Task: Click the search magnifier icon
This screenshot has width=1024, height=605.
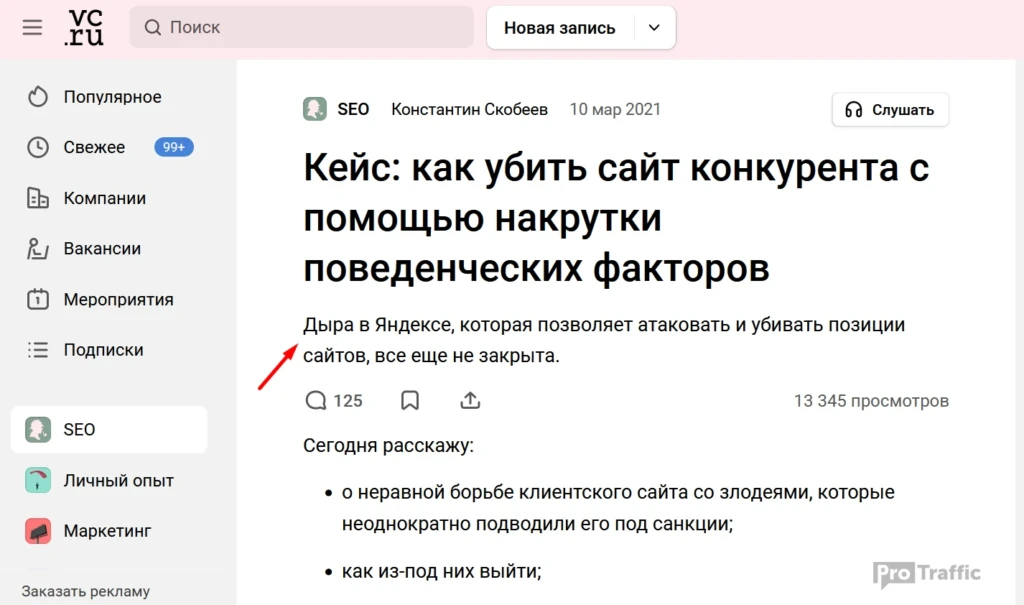Action: (153, 27)
